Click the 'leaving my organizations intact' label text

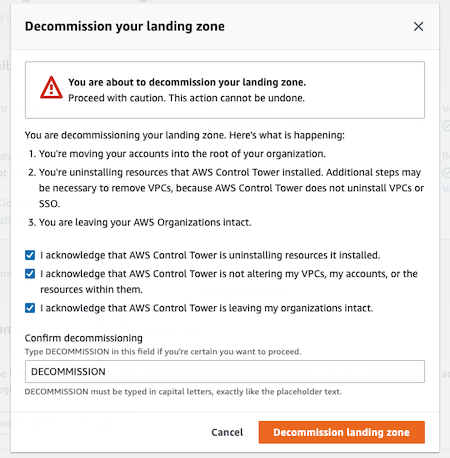click(x=206, y=308)
